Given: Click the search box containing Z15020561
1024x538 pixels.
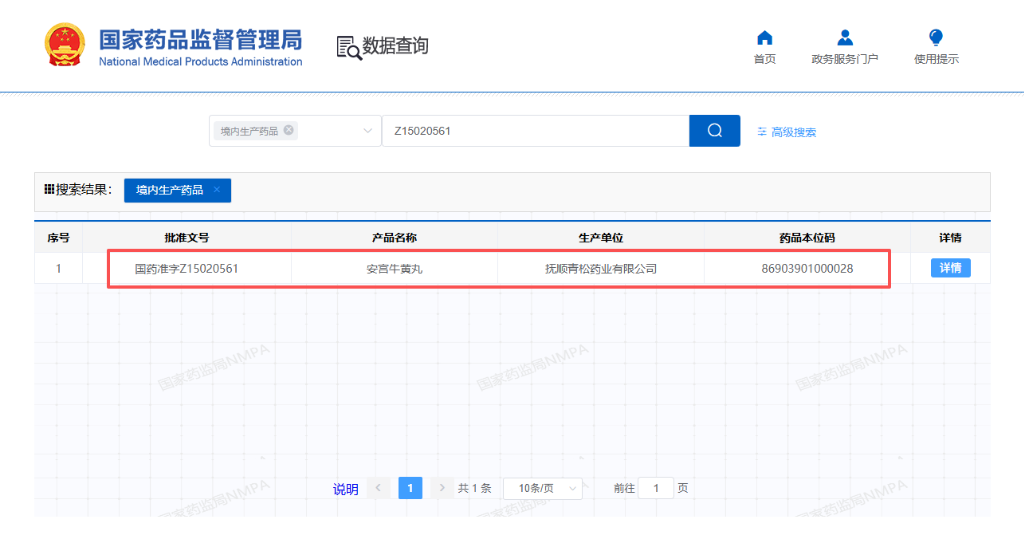Looking at the screenshot, I should (x=535, y=131).
